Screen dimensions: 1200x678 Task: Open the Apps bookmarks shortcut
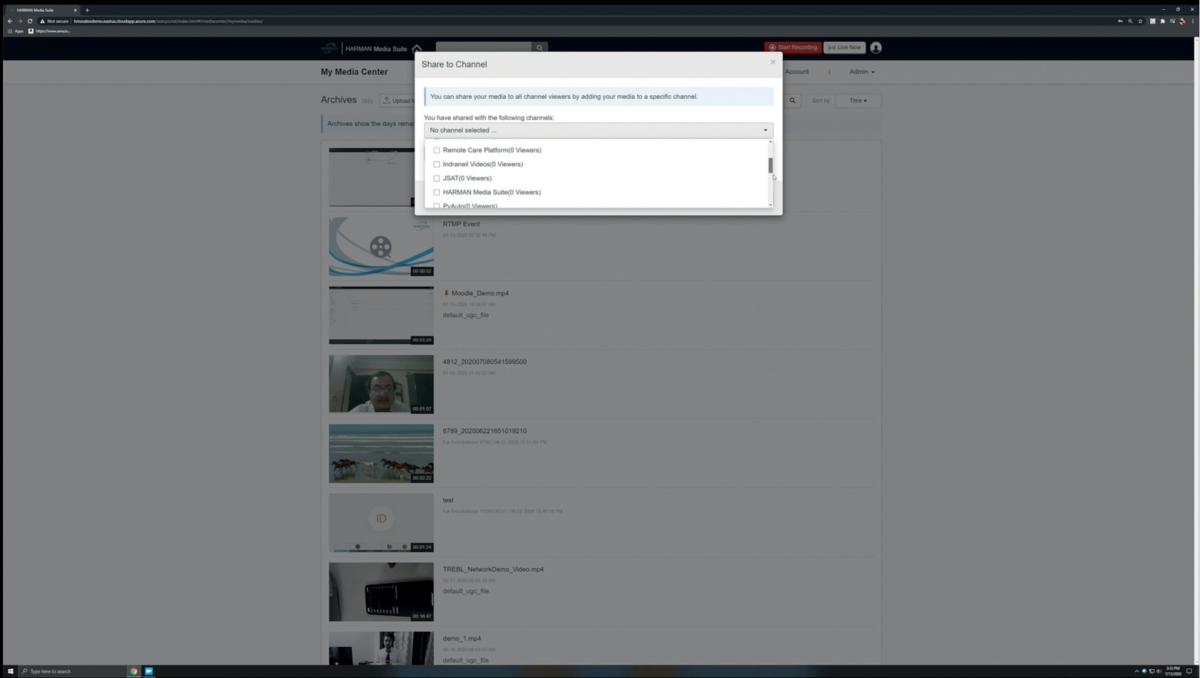(x=16, y=31)
